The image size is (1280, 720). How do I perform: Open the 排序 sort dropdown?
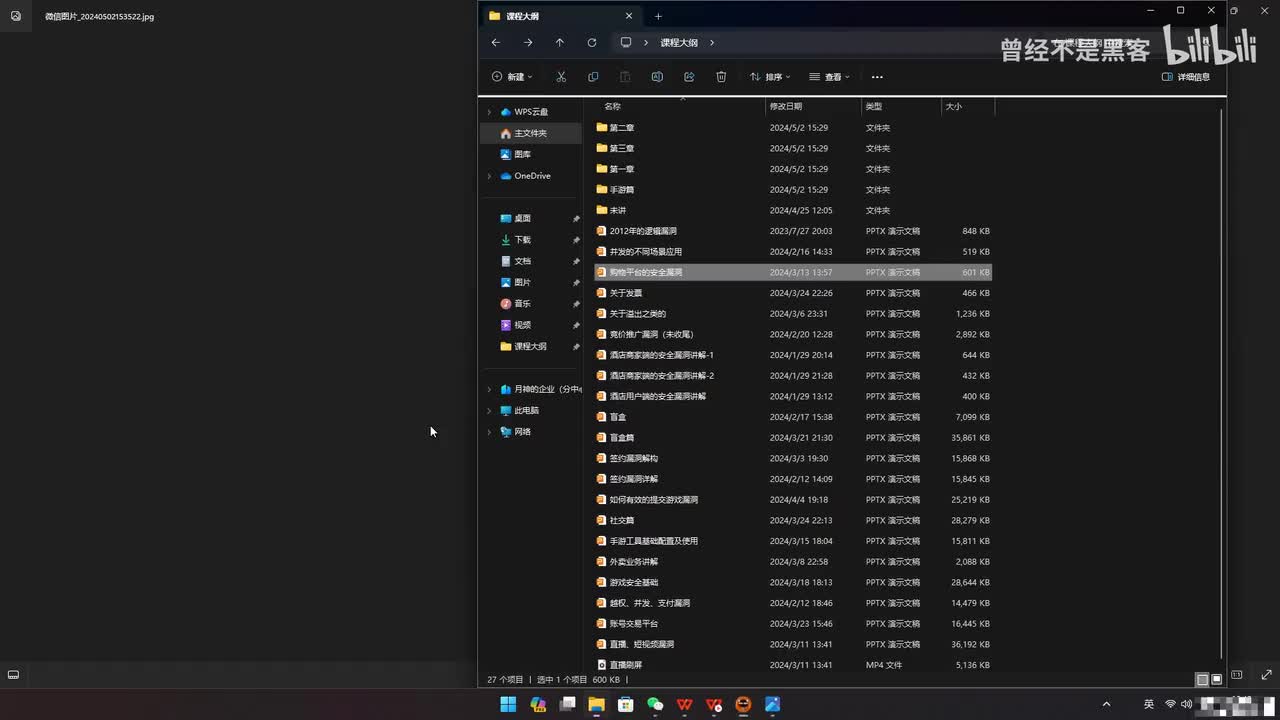[770, 77]
